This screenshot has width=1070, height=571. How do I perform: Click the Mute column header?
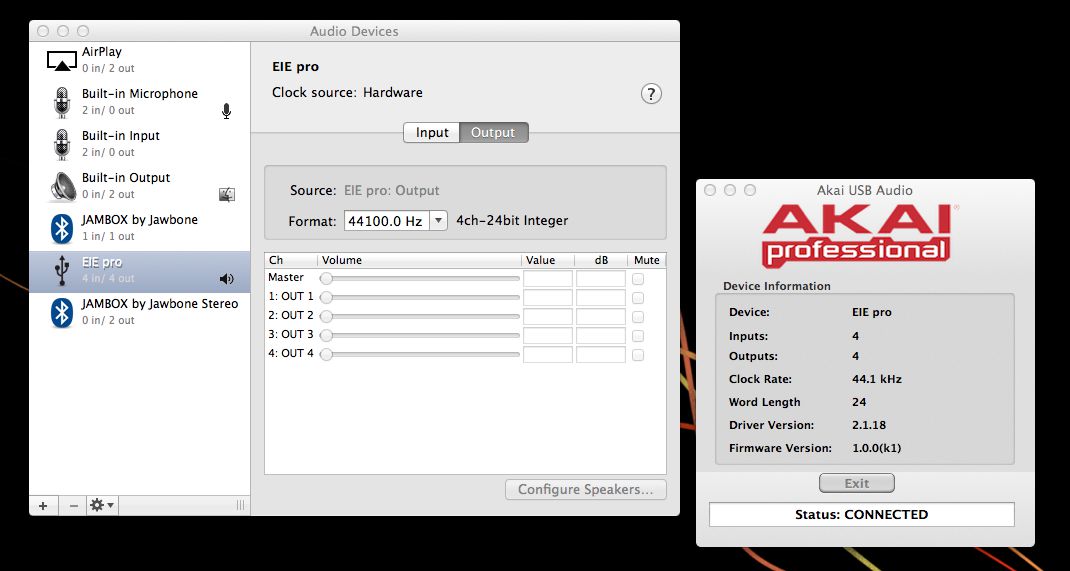coord(646,260)
